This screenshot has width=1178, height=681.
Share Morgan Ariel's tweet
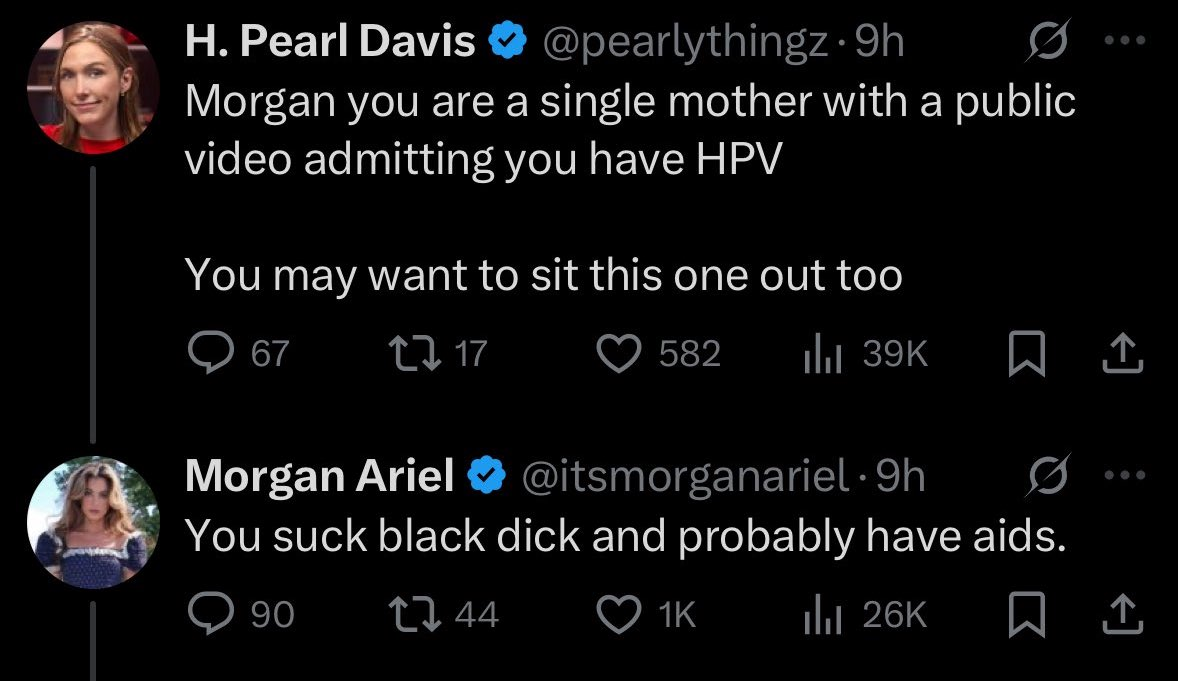coord(1122,614)
